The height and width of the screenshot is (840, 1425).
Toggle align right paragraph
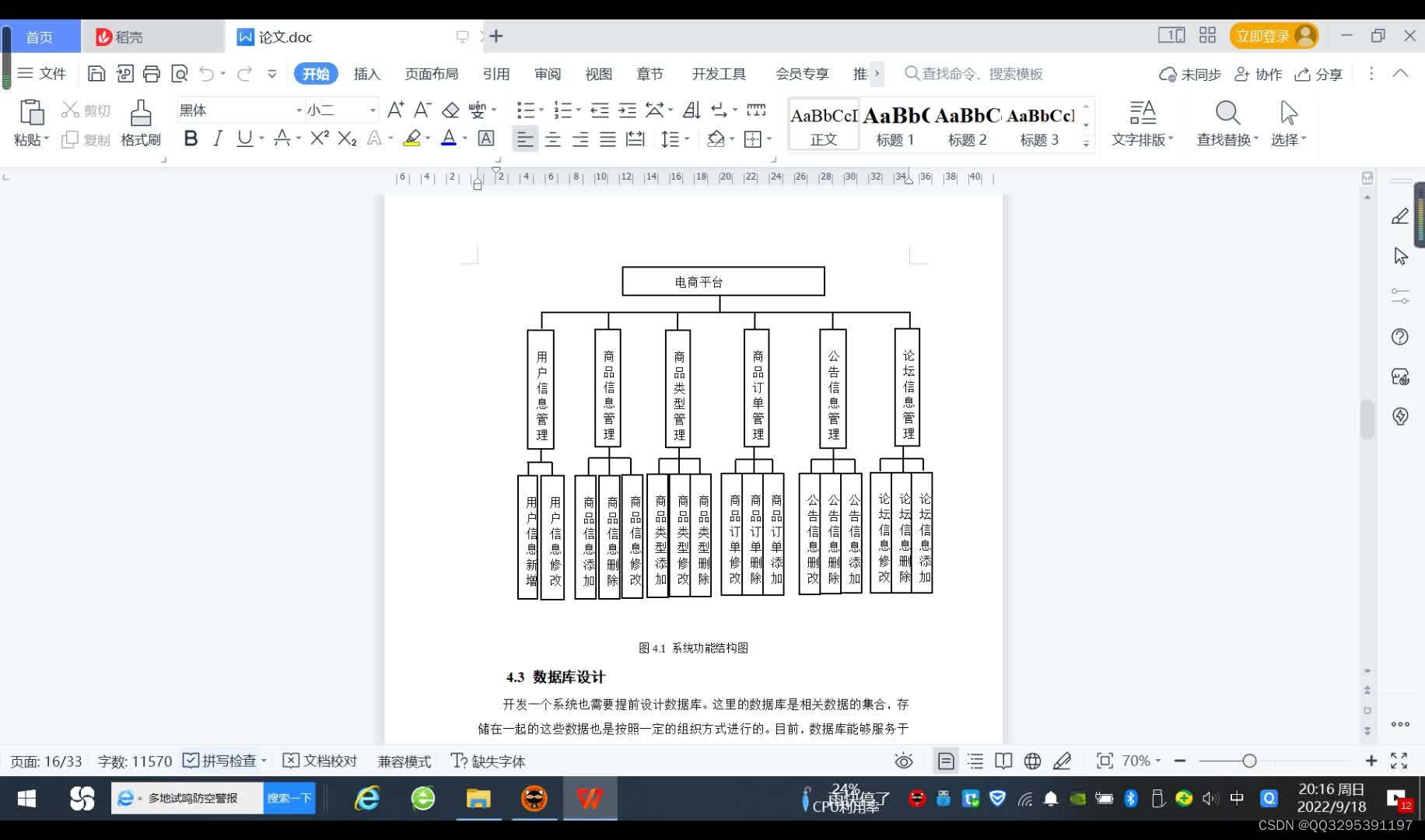click(580, 139)
